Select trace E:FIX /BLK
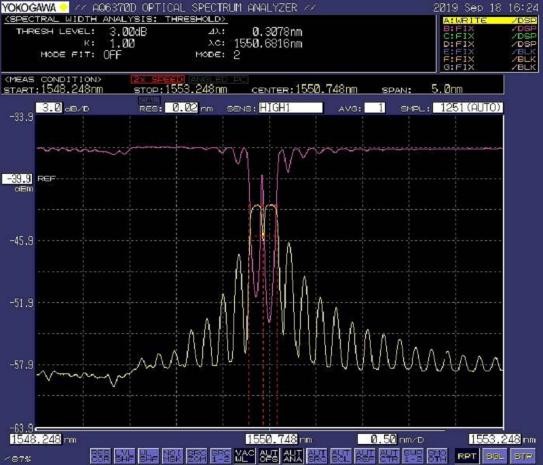Image resolution: width=543 pixels, height=465 pixels. tap(489, 52)
